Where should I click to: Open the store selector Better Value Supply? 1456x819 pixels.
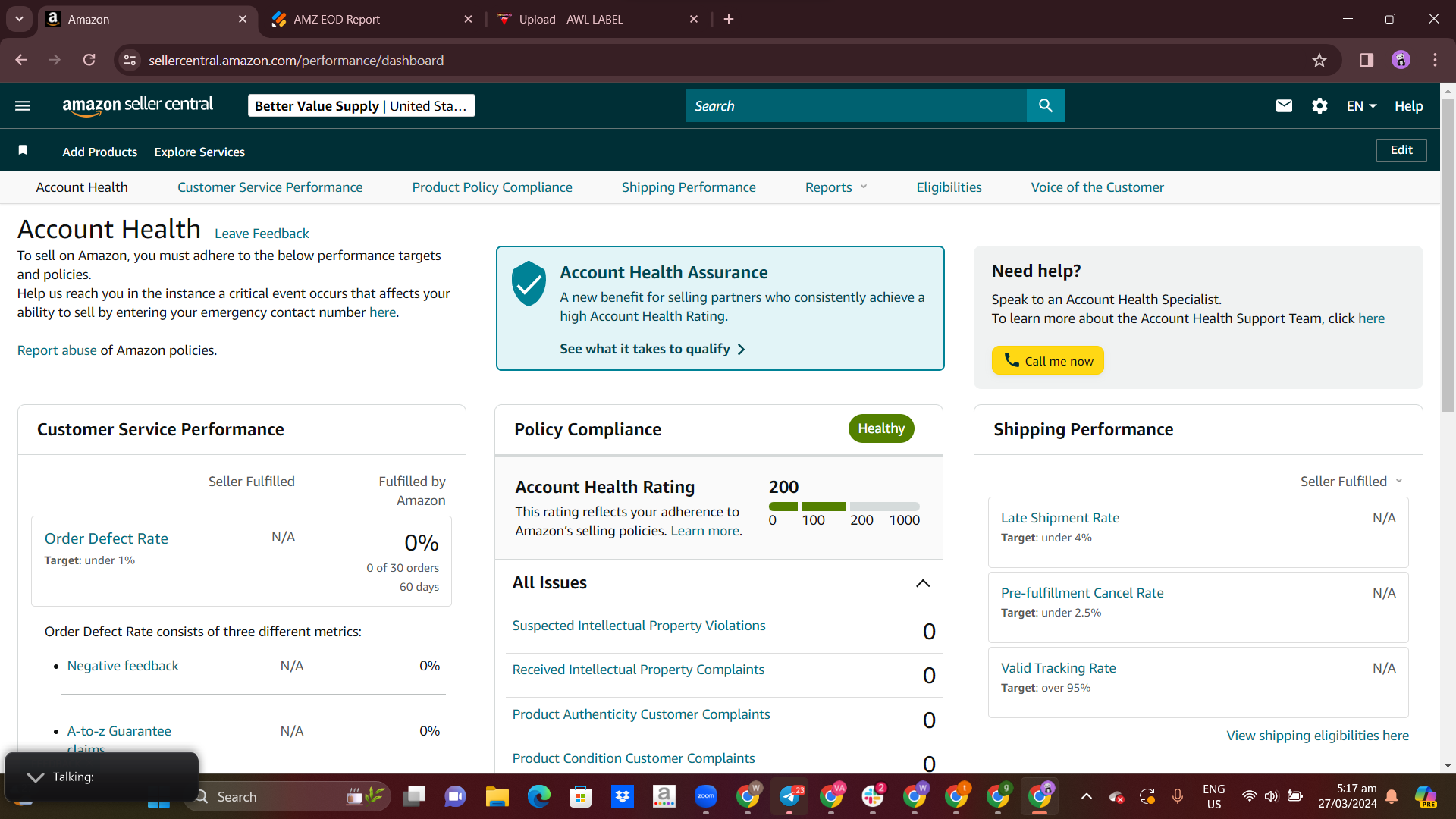click(362, 106)
